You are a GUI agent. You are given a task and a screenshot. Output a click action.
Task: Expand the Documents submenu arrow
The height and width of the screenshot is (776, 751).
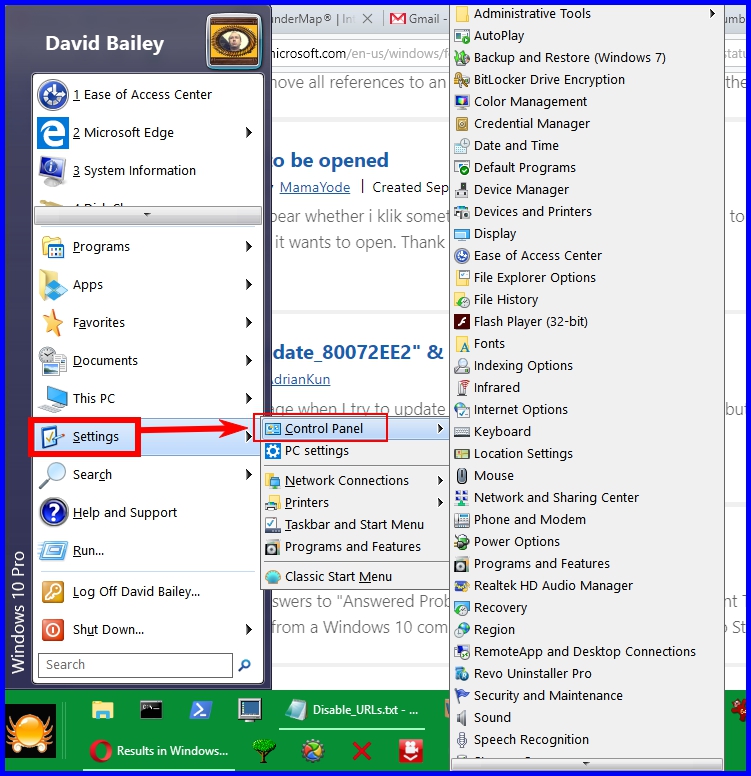point(249,361)
